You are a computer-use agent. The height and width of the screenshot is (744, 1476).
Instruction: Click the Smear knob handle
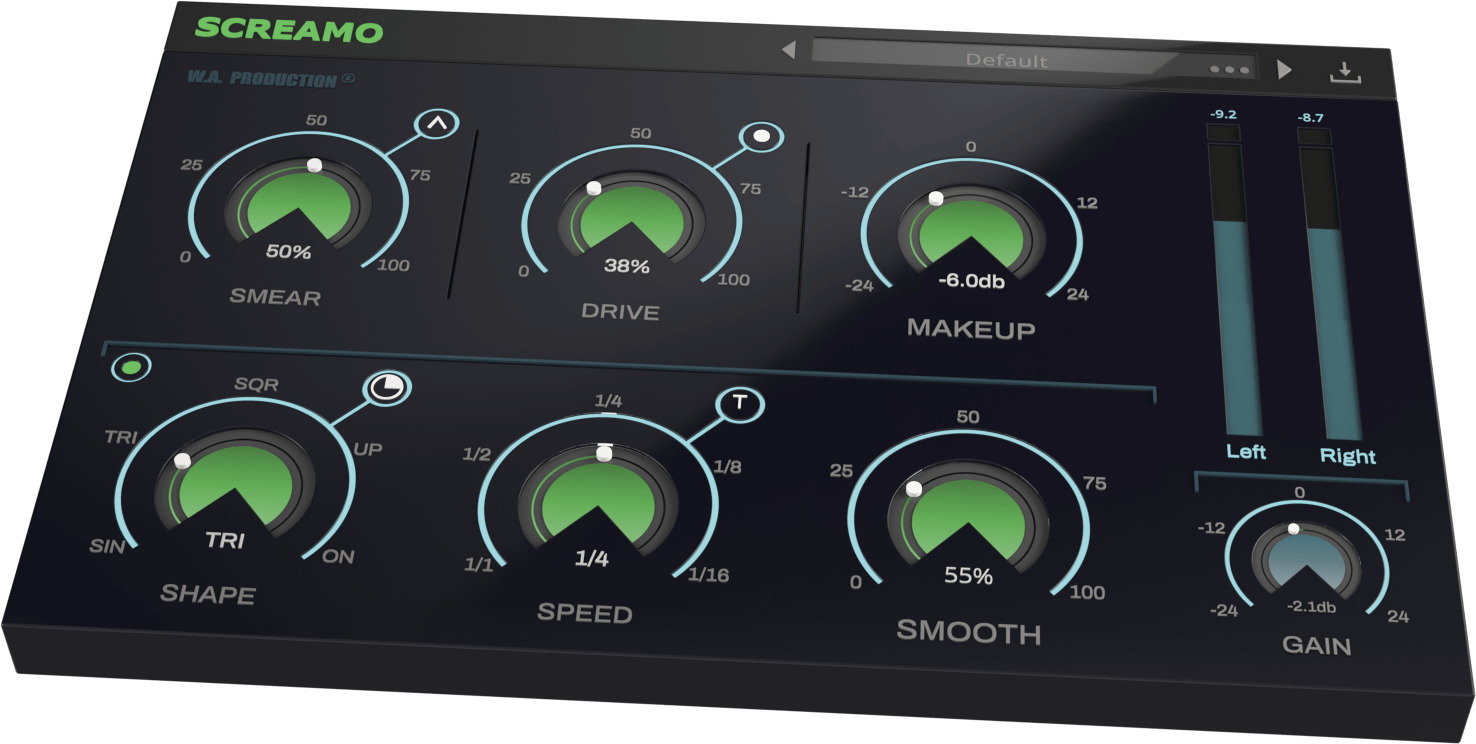click(x=314, y=166)
